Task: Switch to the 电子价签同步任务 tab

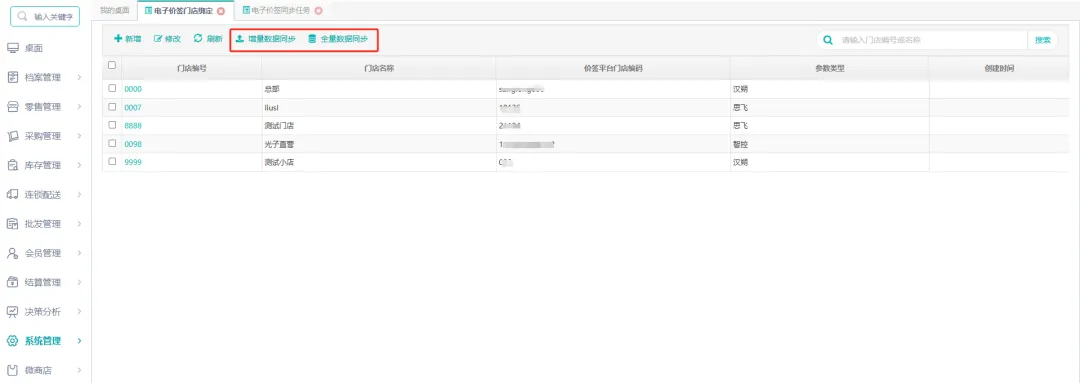Action: 282,11
